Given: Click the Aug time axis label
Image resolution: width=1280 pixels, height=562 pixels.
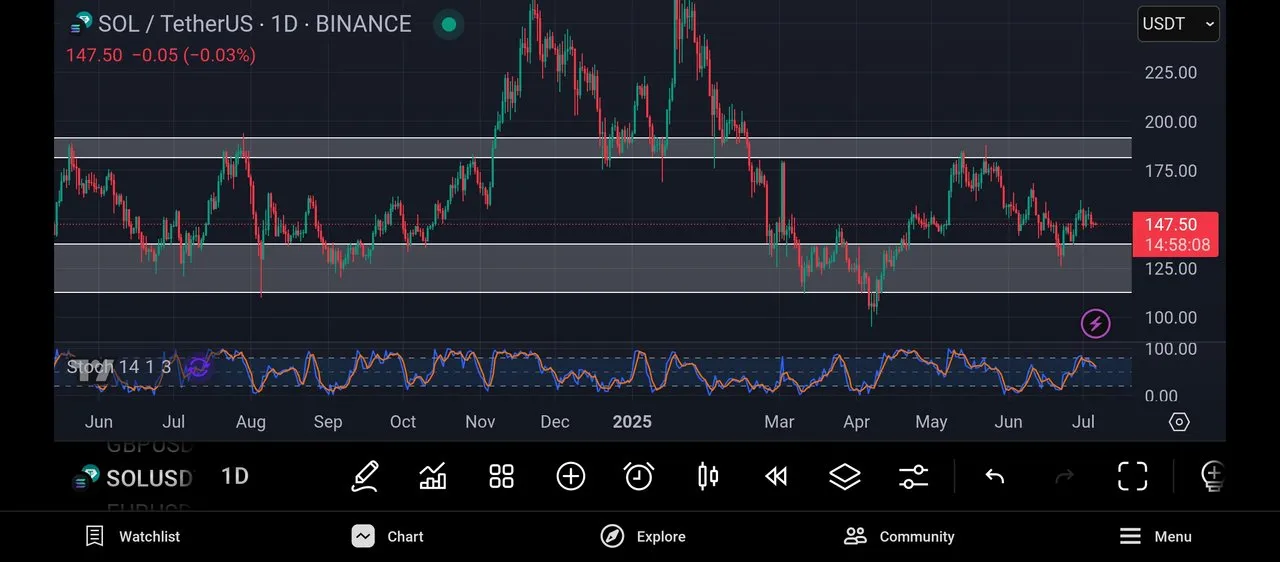Looking at the screenshot, I should coord(251,422).
